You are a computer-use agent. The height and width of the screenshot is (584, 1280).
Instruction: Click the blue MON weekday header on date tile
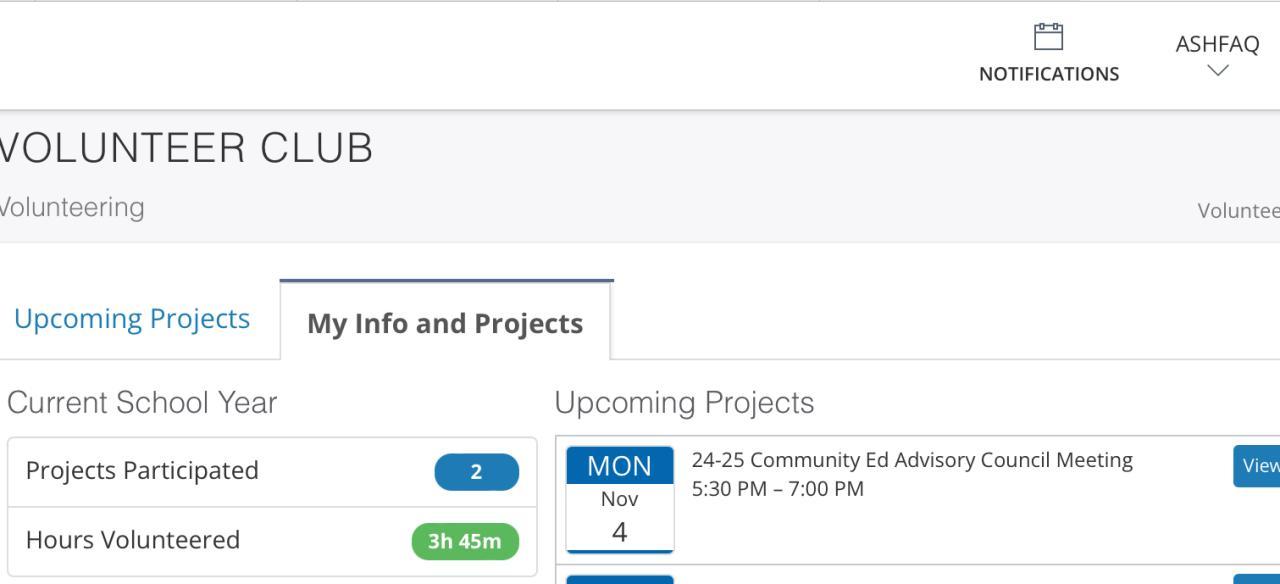[619, 466]
